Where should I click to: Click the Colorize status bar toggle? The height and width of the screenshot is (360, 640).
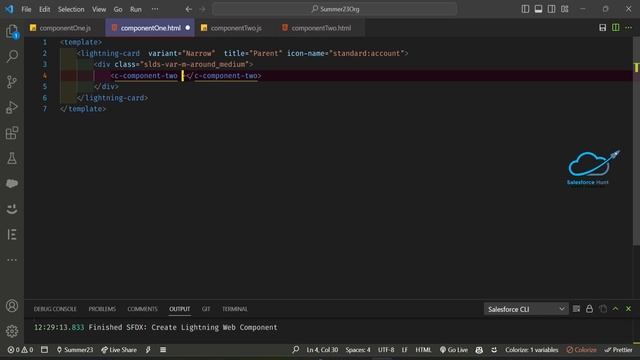581,350
